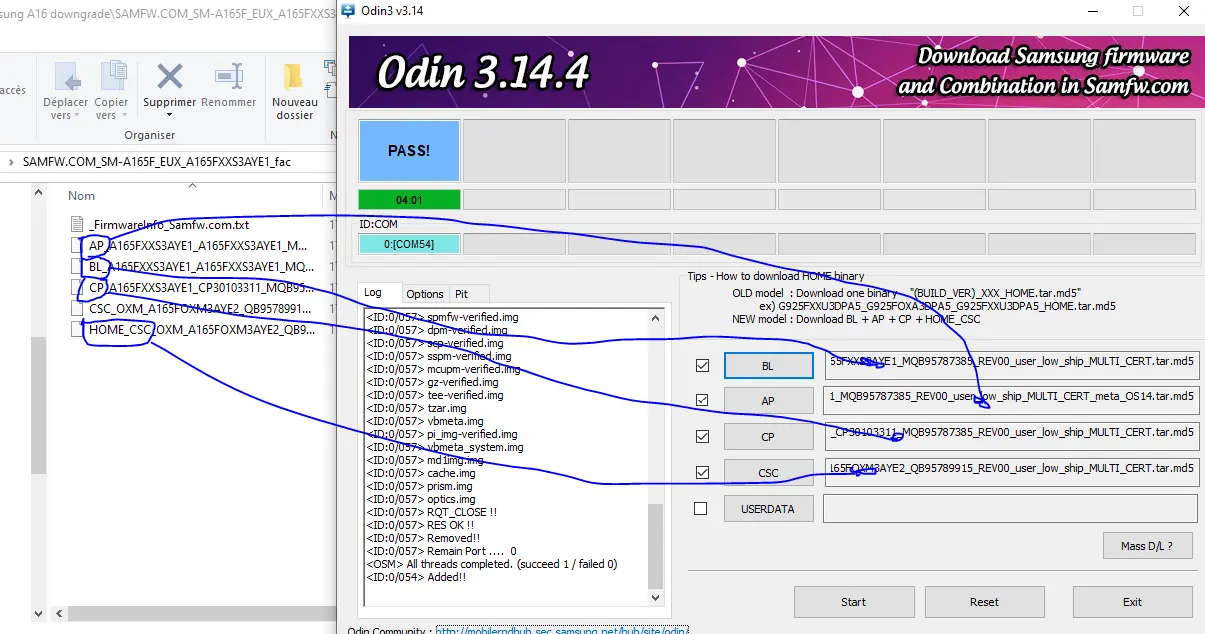The width and height of the screenshot is (1205, 634).
Task: Enable the USERDATA checkbox in Odin
Action: point(701,509)
